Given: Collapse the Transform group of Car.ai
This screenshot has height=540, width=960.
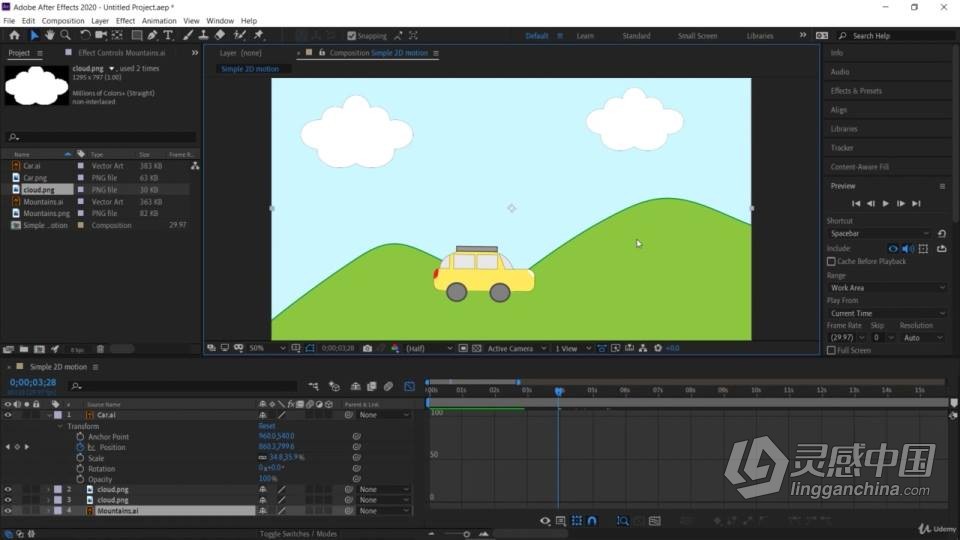Looking at the screenshot, I should point(60,426).
